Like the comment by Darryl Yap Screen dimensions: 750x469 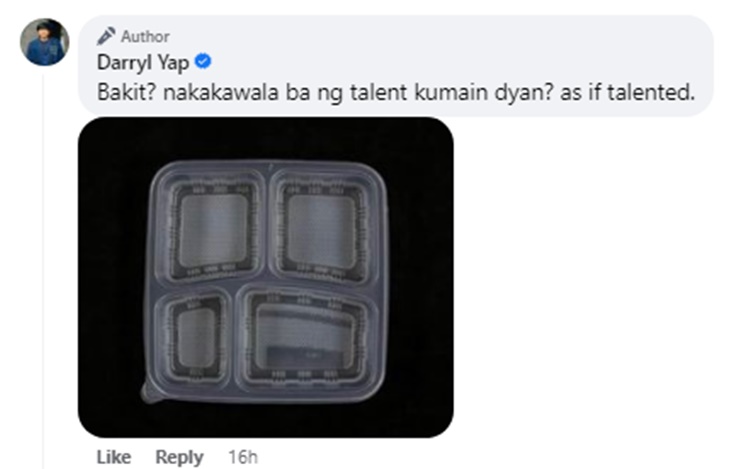point(114,457)
